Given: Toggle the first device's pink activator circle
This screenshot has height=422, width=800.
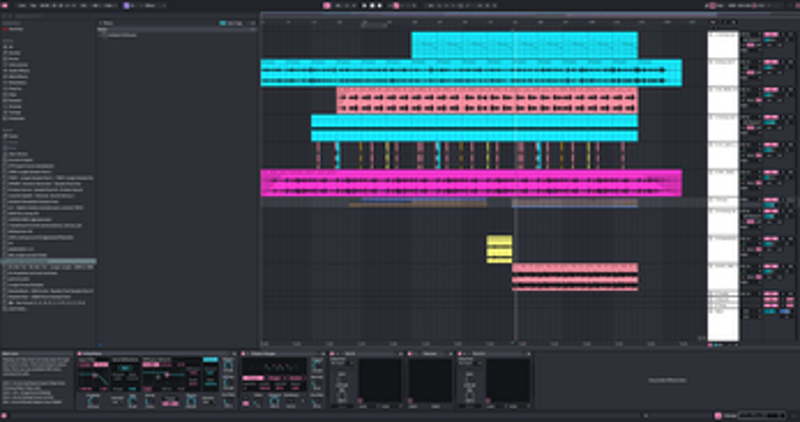Looking at the screenshot, I should pos(80,354).
